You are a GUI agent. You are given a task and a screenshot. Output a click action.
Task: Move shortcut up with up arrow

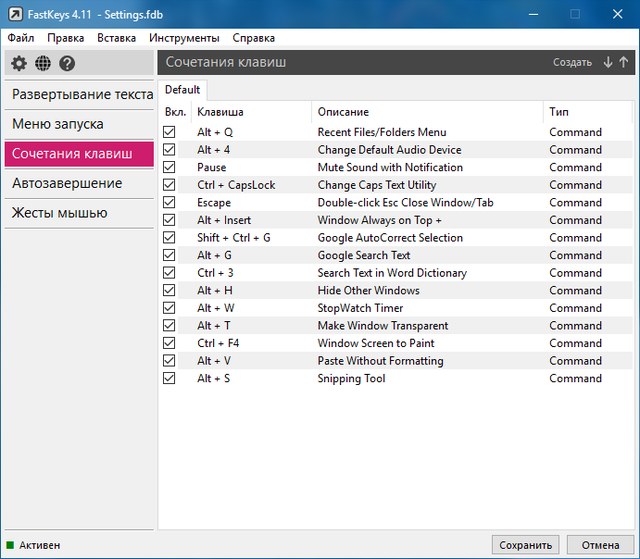tap(624, 62)
